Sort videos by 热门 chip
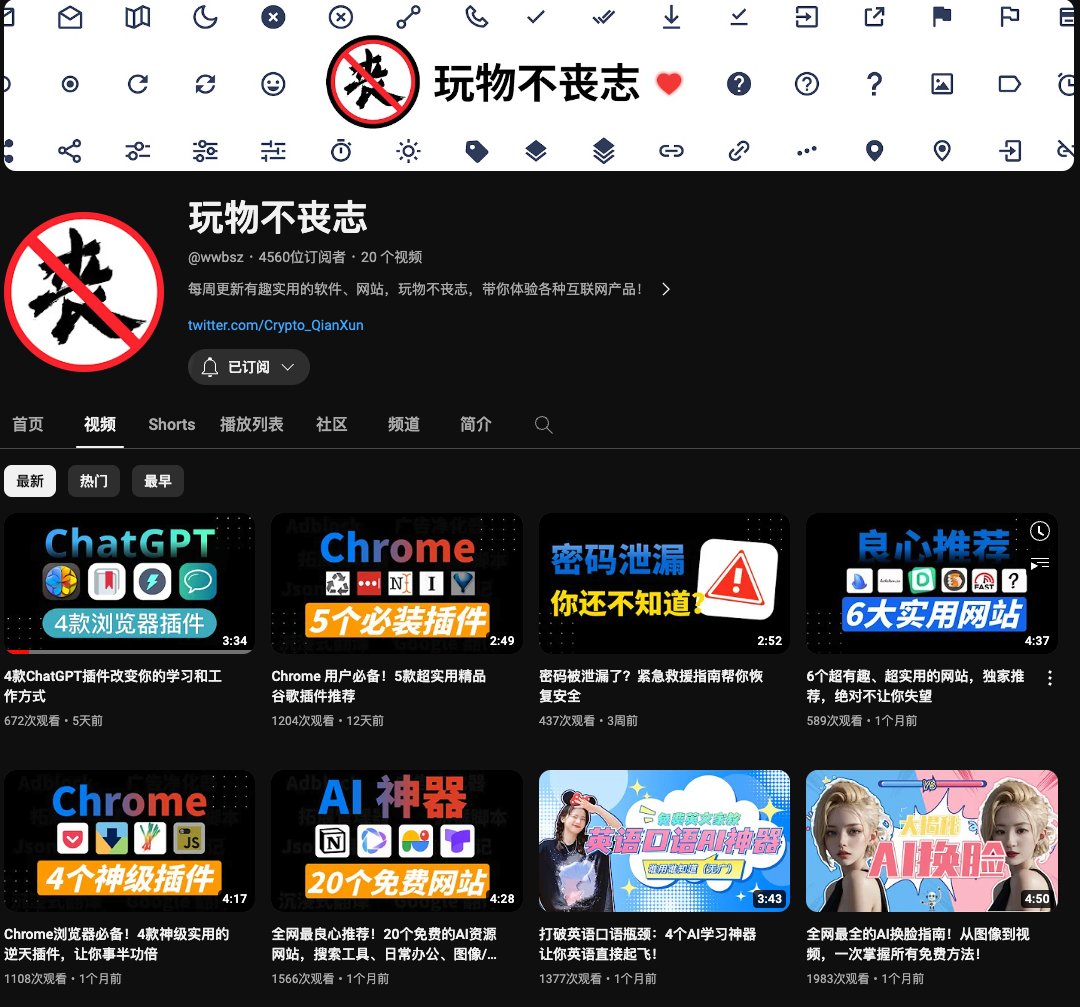Screen dimensions: 1080x1007 point(94,481)
